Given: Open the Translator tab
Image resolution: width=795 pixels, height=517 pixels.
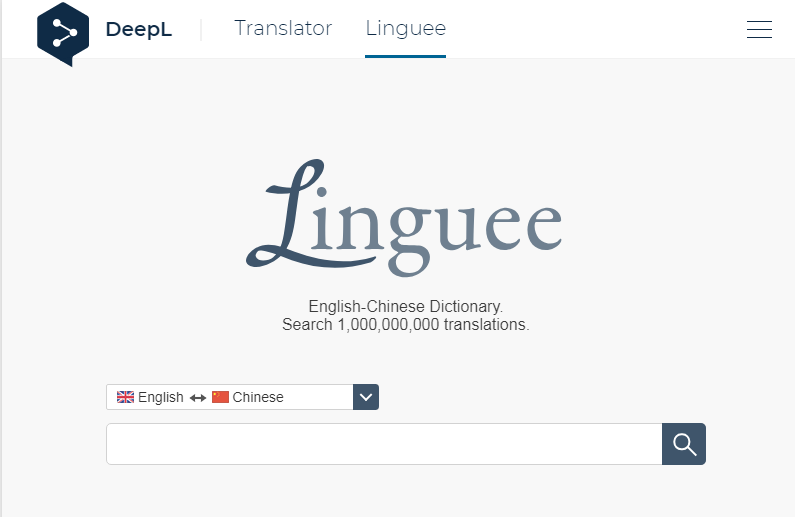Looking at the screenshot, I should click(x=283, y=28).
